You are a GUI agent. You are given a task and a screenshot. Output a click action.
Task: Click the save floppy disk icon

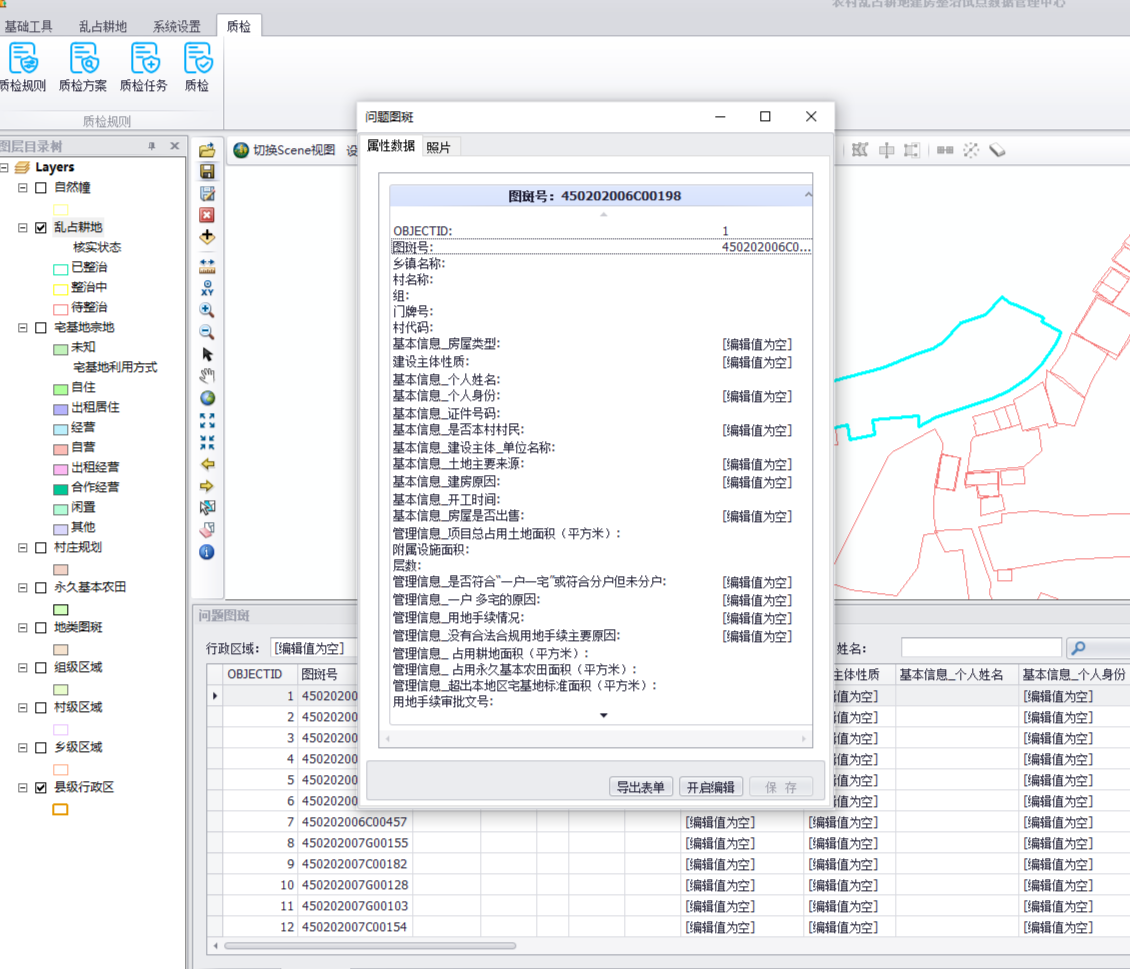207,171
